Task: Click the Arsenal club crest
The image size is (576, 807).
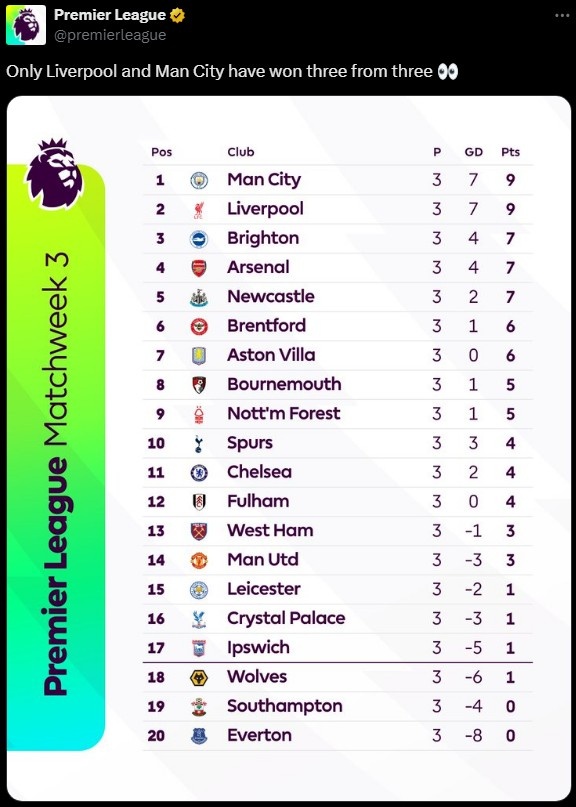Action: click(x=199, y=268)
